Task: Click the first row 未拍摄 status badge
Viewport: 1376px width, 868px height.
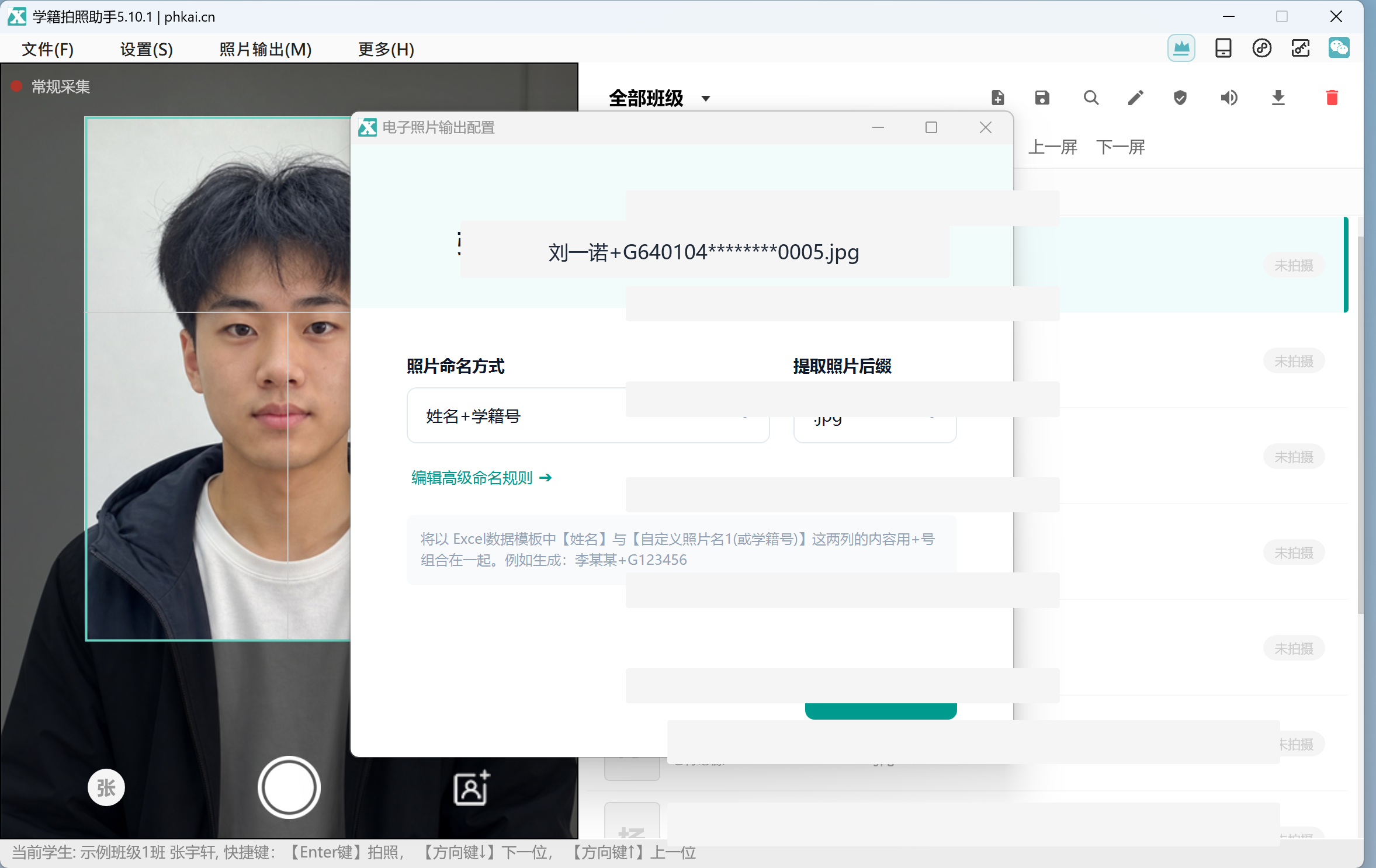Action: pyautogui.click(x=1294, y=266)
